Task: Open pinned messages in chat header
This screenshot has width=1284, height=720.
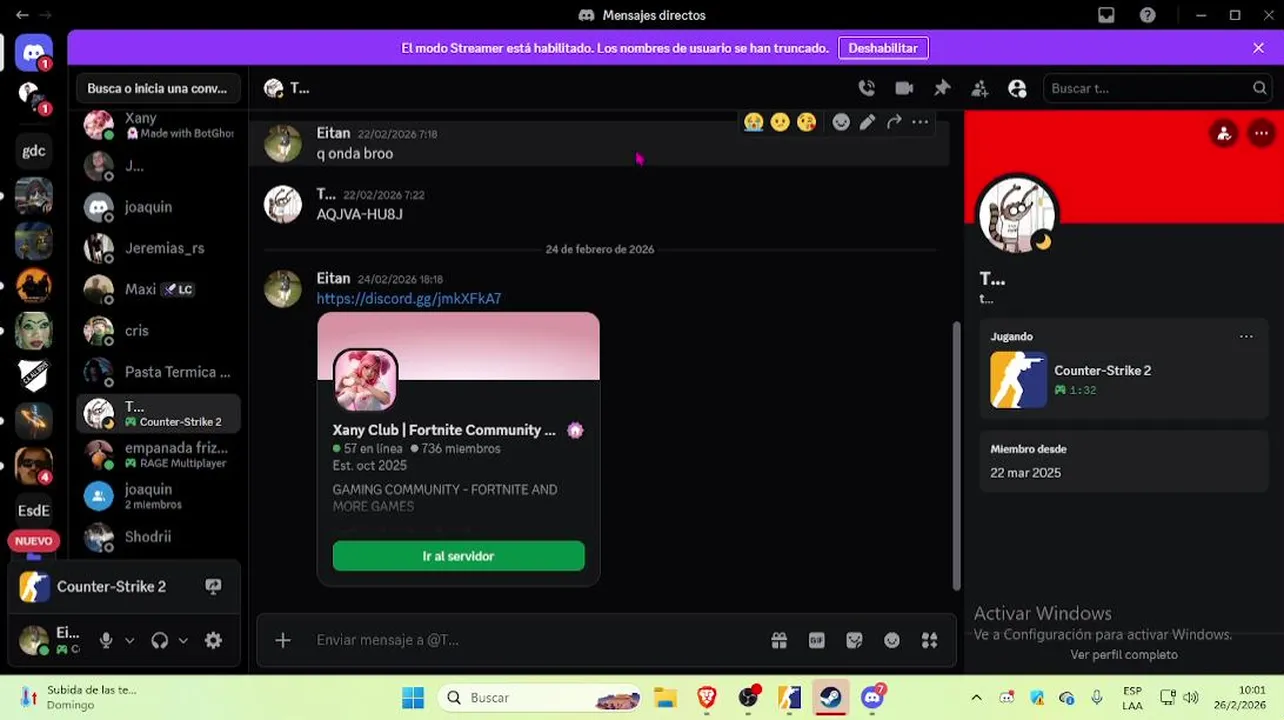Action: [x=942, y=88]
